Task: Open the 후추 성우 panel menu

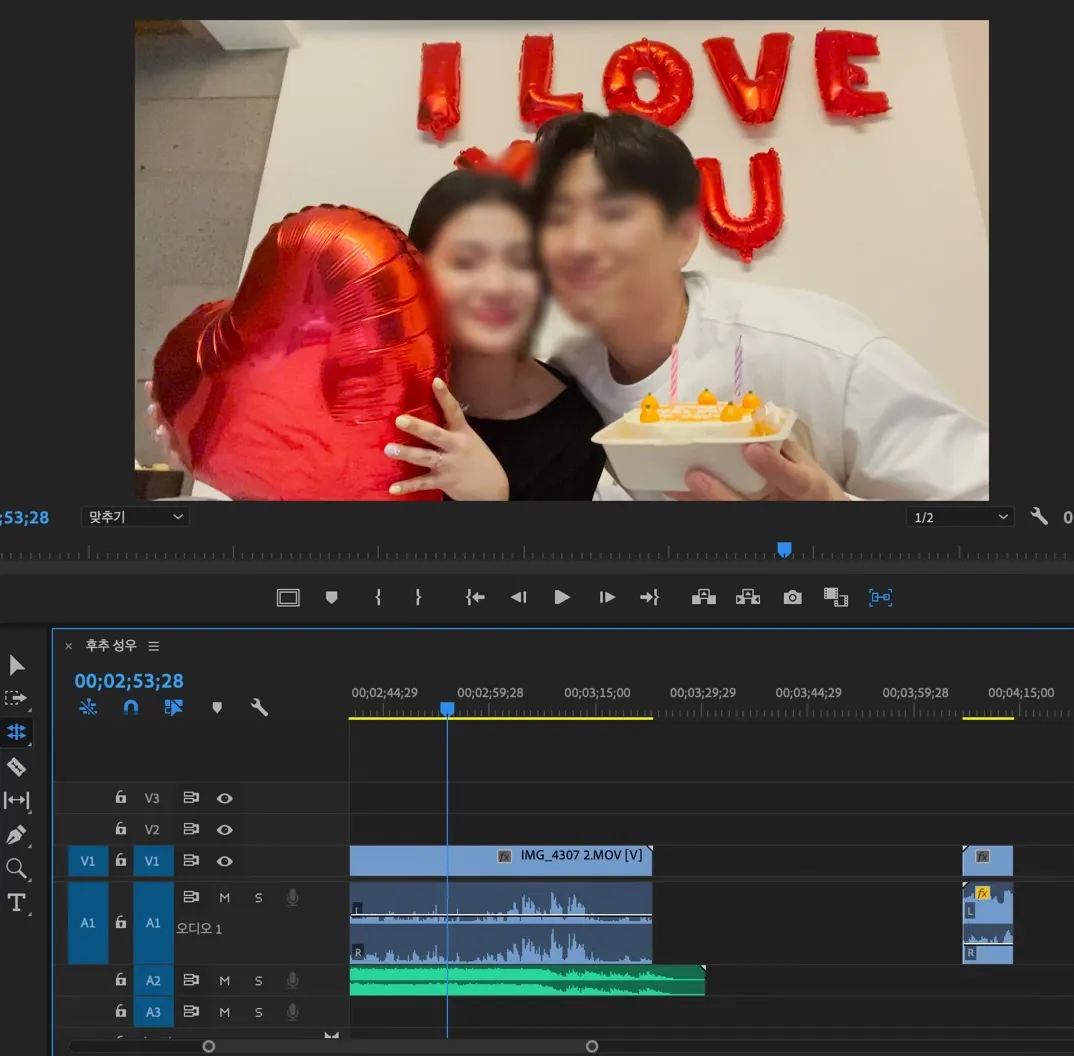Action: point(152,645)
